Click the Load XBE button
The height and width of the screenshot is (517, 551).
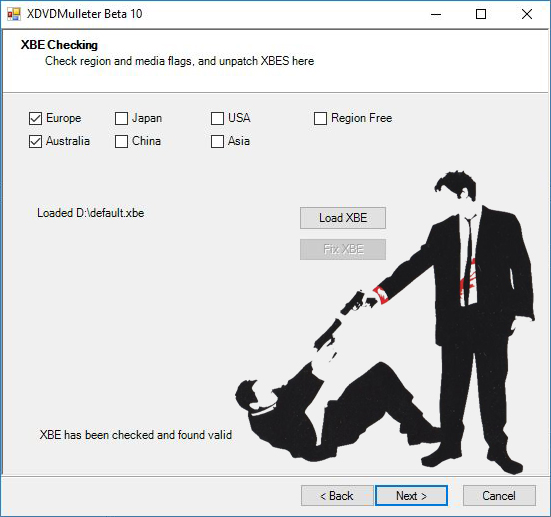point(343,218)
